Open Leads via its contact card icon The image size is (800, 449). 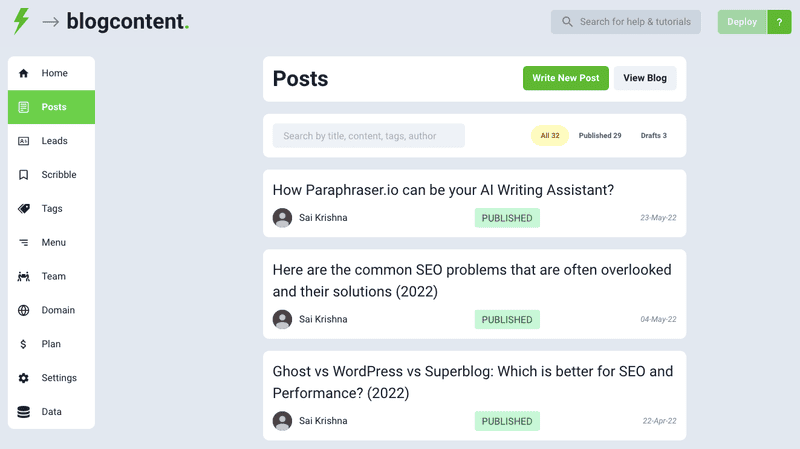23,141
